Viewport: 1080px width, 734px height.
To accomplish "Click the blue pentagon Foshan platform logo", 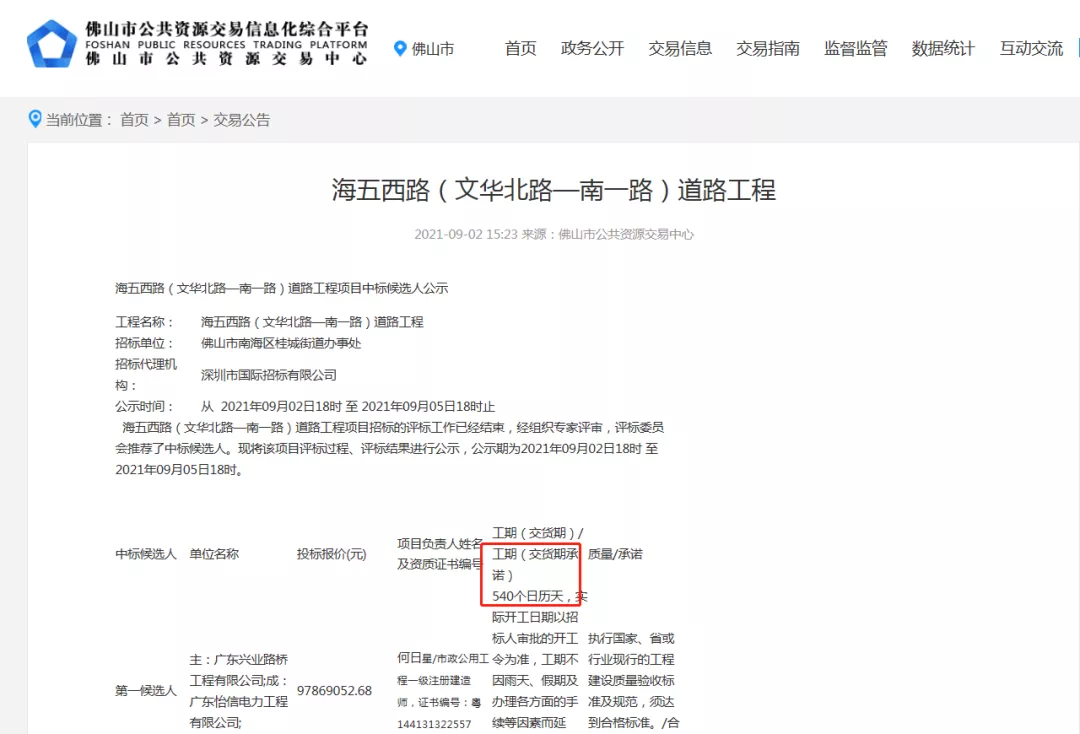I will coord(51,45).
